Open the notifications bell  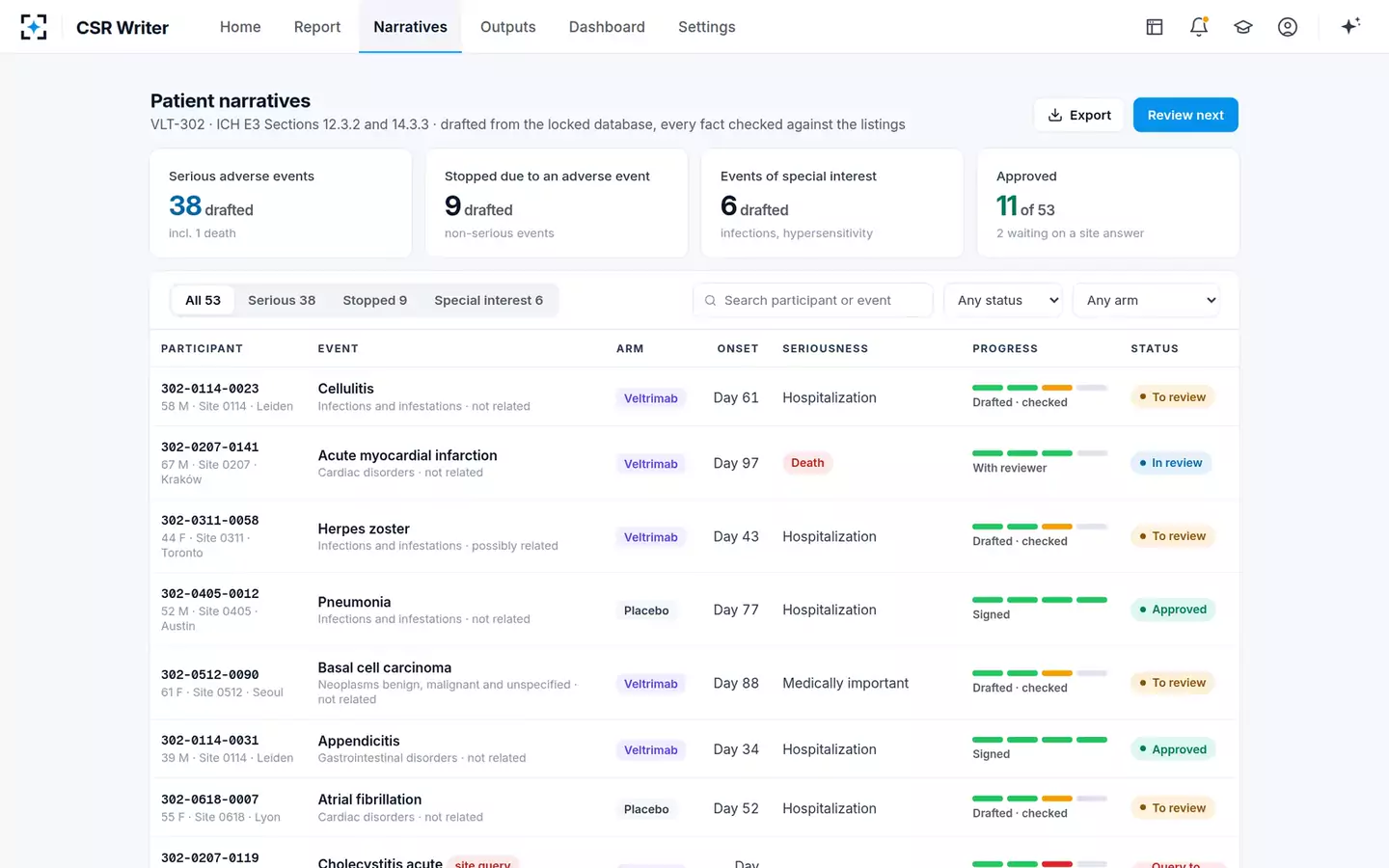(x=1199, y=27)
